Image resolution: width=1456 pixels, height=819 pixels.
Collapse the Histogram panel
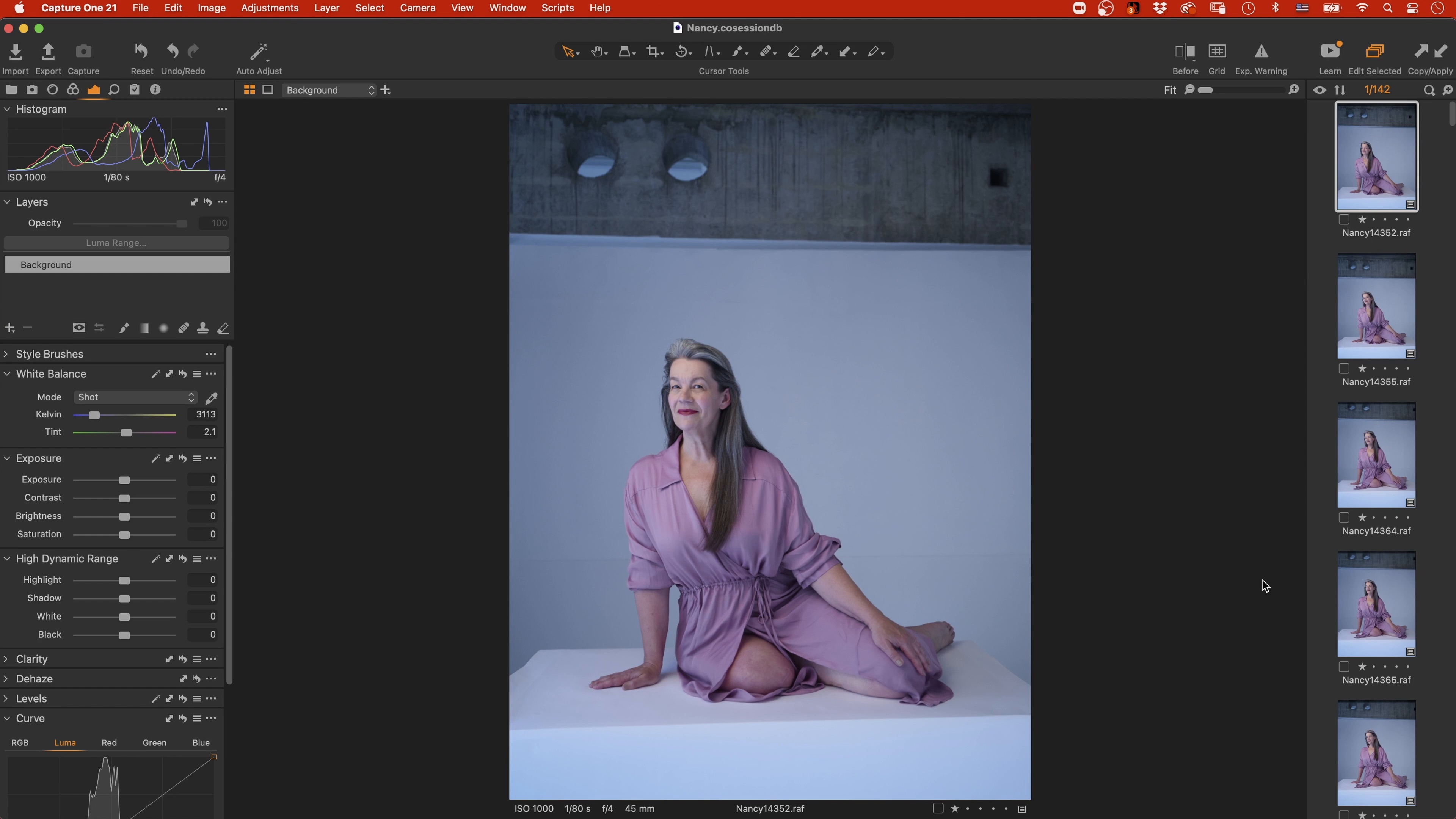point(7,109)
